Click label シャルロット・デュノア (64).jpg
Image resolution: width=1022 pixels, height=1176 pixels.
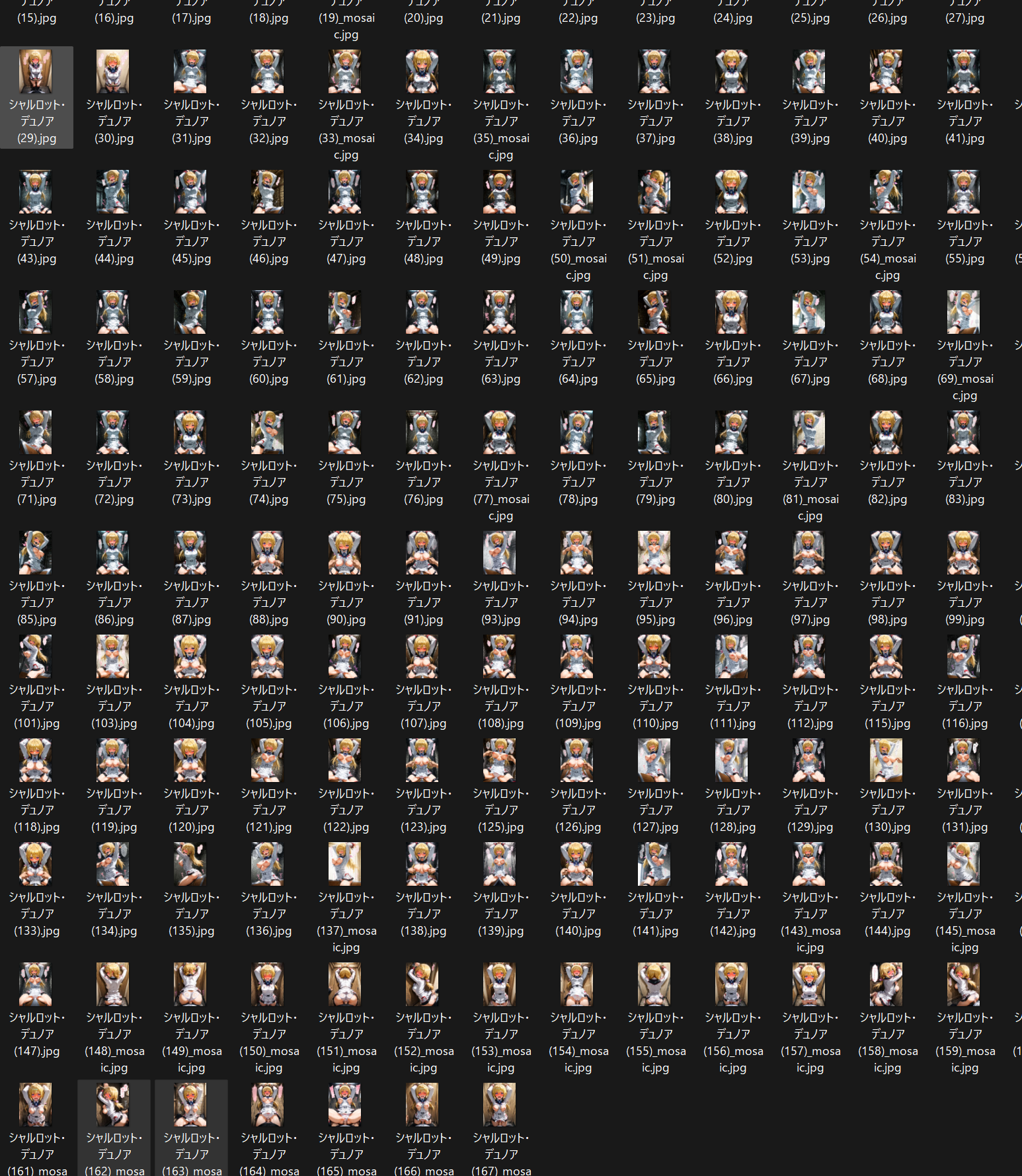point(578,362)
